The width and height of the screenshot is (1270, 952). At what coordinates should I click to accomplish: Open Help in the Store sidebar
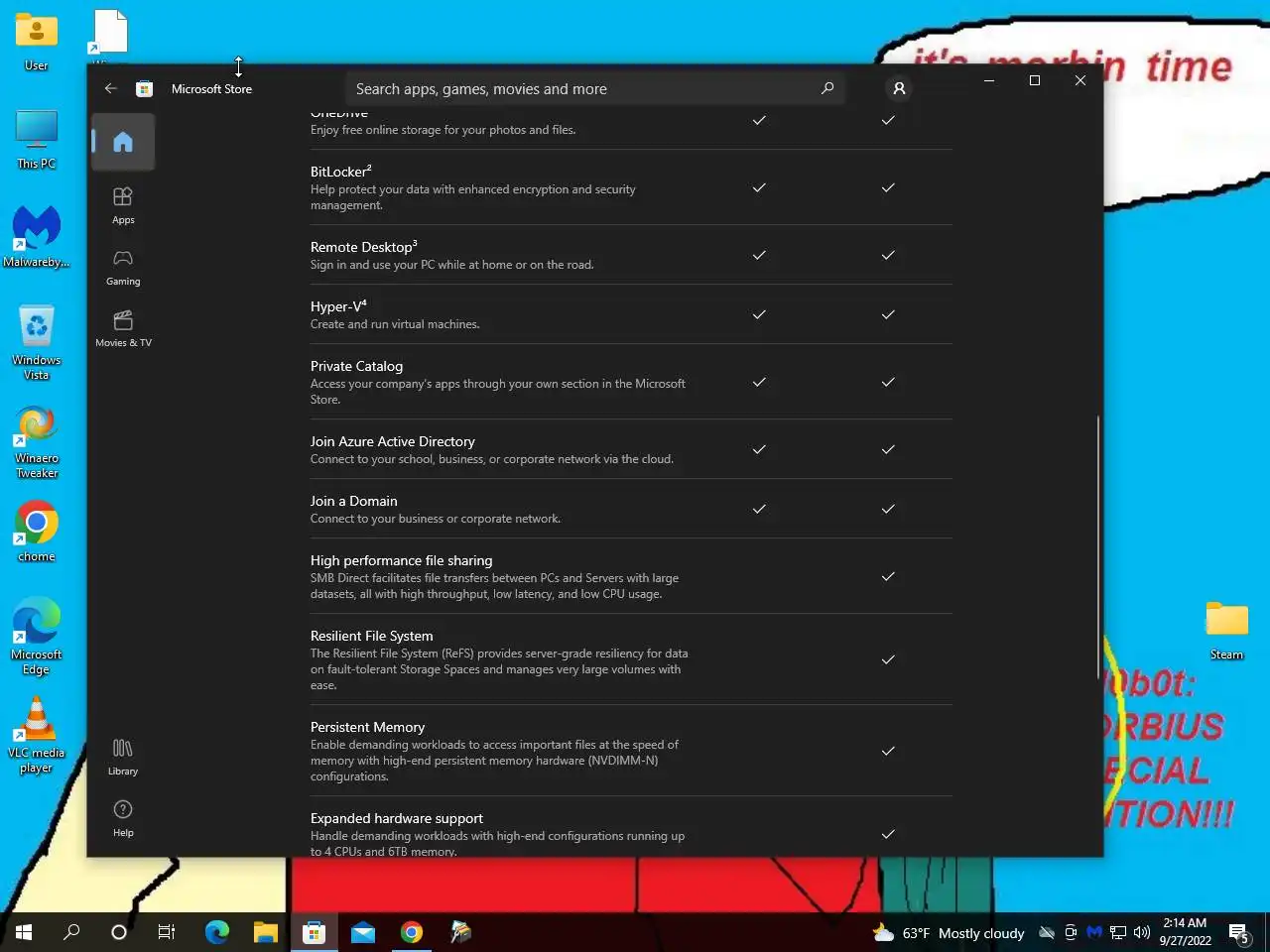click(123, 818)
